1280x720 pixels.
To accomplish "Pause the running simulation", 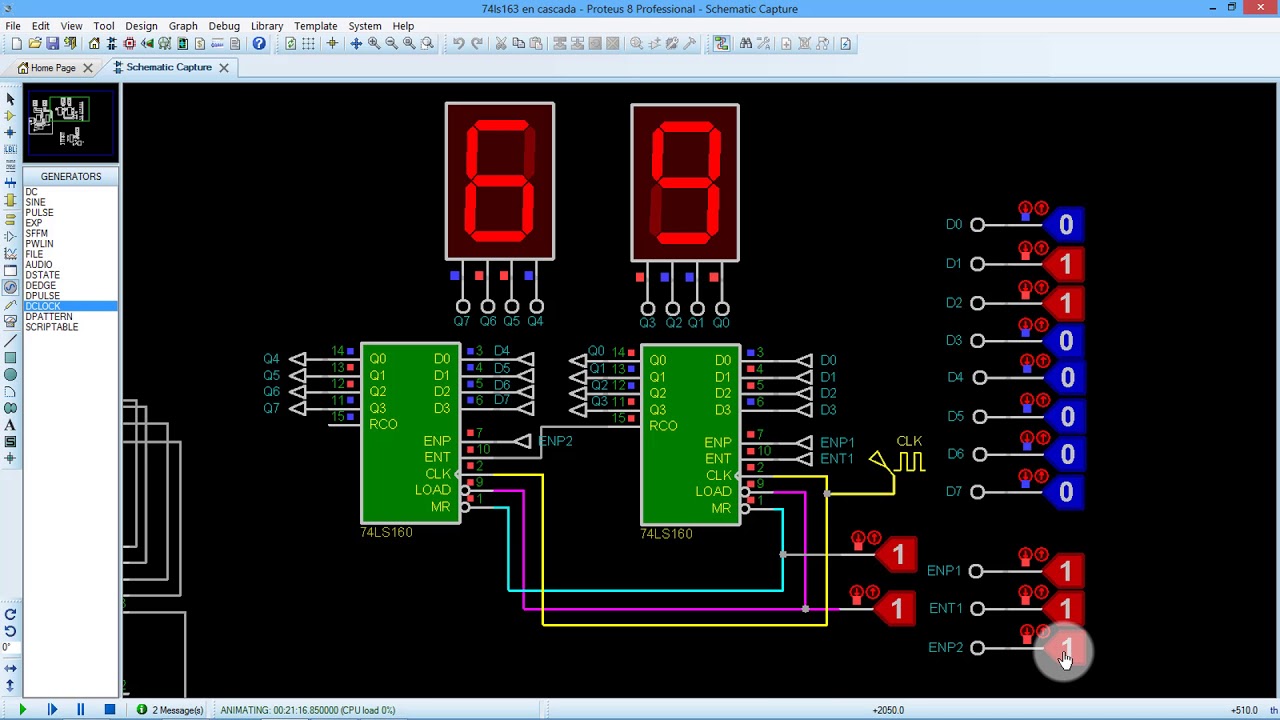I will click(80, 710).
